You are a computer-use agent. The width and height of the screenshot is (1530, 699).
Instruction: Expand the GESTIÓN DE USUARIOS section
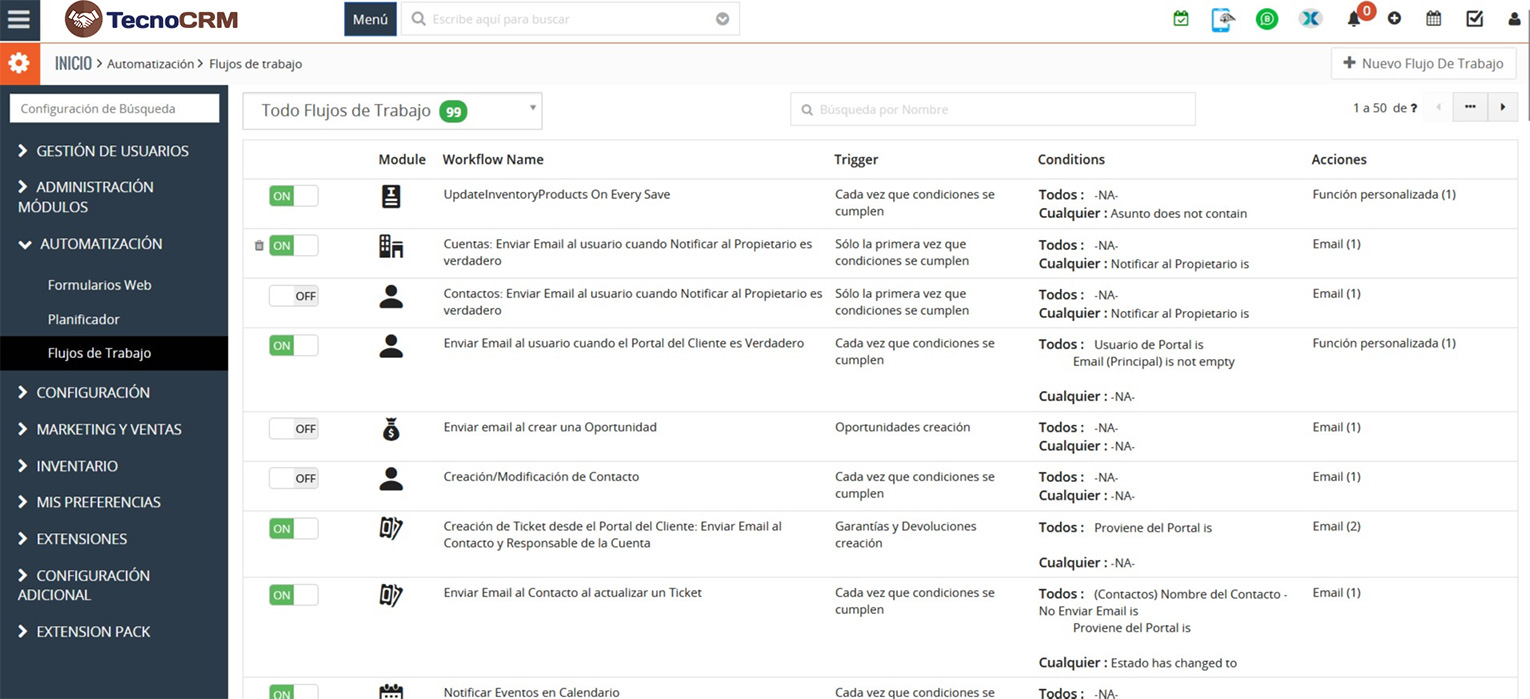point(112,151)
